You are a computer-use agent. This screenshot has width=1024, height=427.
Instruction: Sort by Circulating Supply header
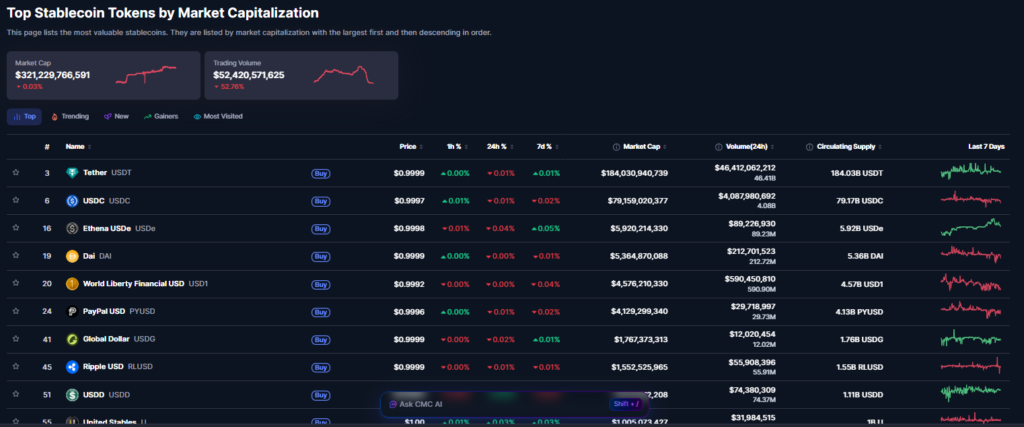(849, 147)
